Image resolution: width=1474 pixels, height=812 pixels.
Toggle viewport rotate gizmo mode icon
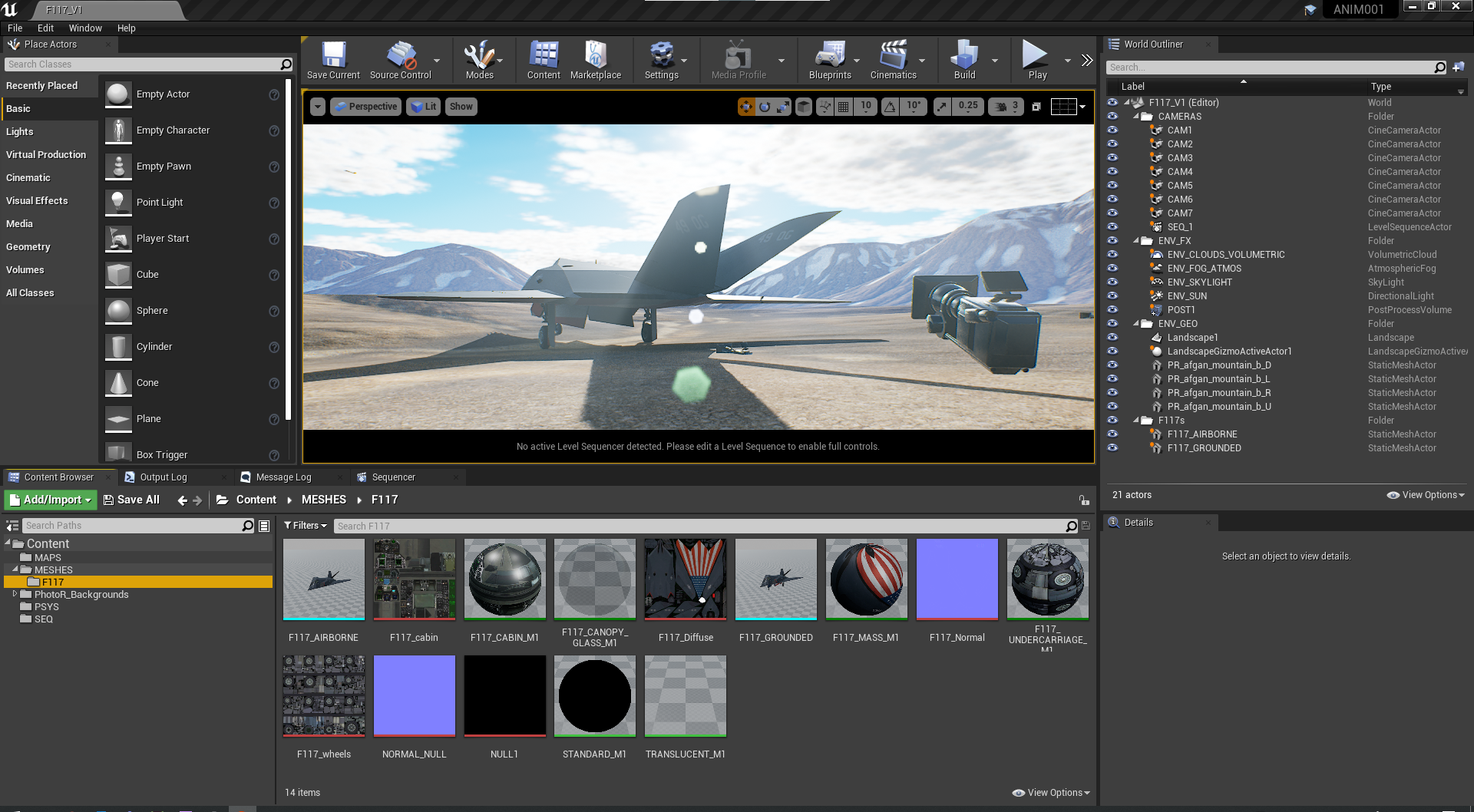[765, 107]
